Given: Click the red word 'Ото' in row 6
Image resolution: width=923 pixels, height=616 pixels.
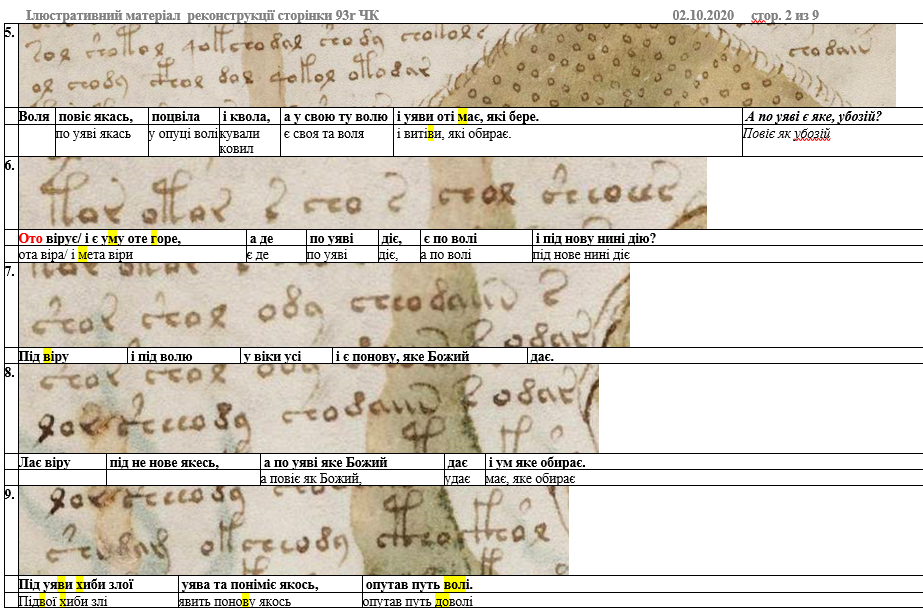Looking at the screenshot, I should 31,239.
